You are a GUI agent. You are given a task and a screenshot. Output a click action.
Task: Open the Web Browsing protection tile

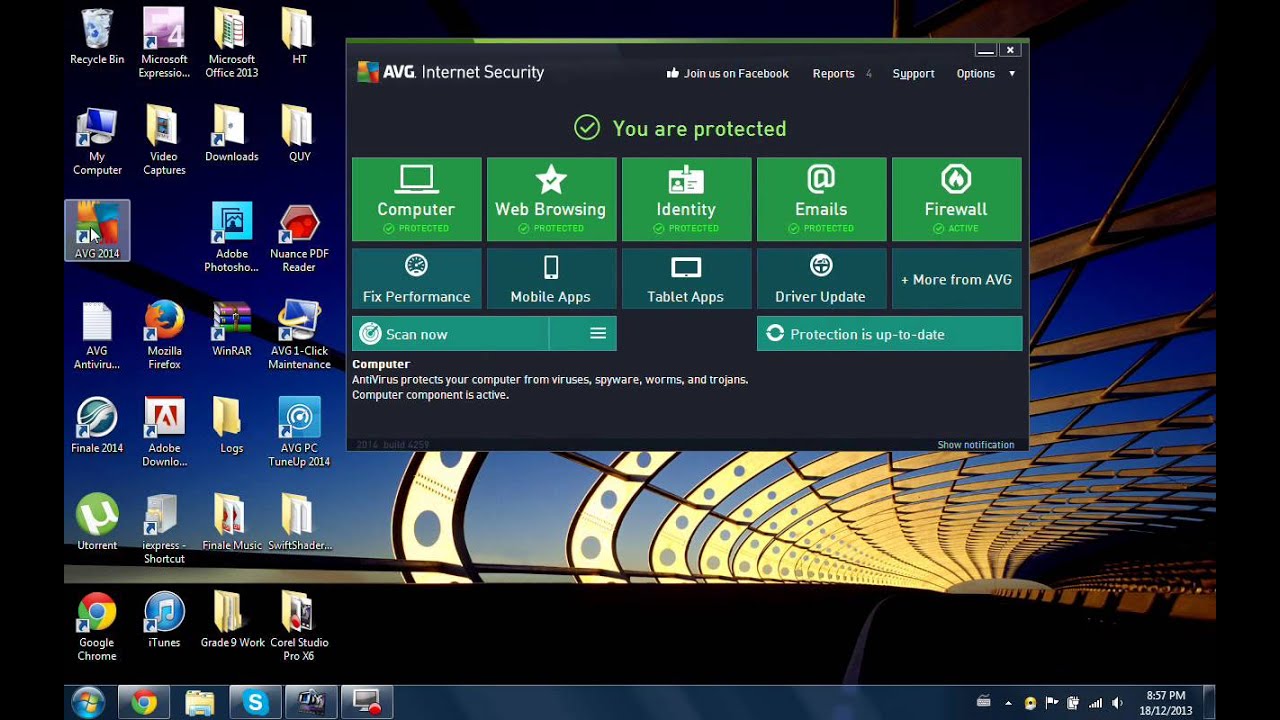[x=551, y=199]
